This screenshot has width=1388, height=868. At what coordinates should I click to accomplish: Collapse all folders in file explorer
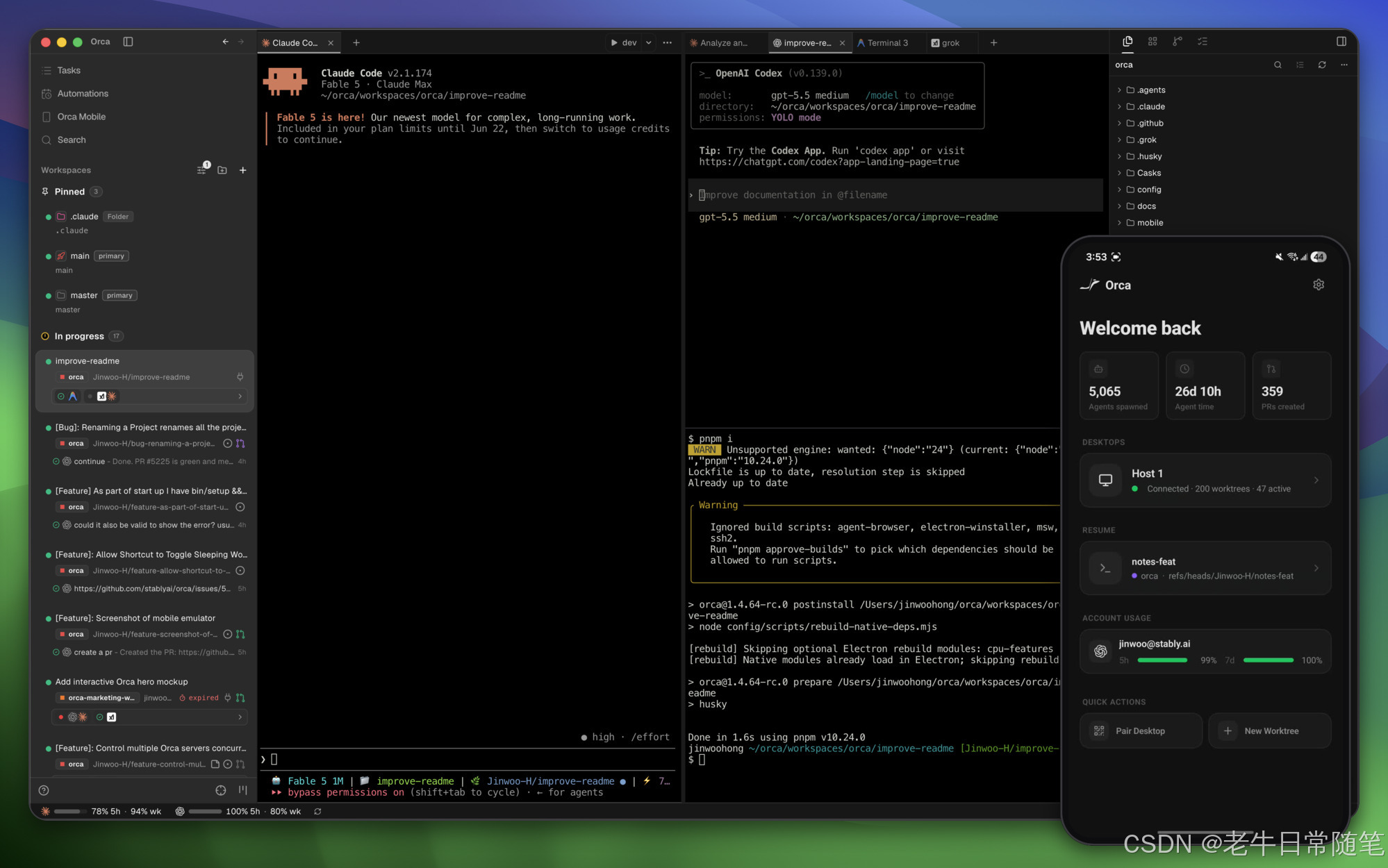(1300, 65)
